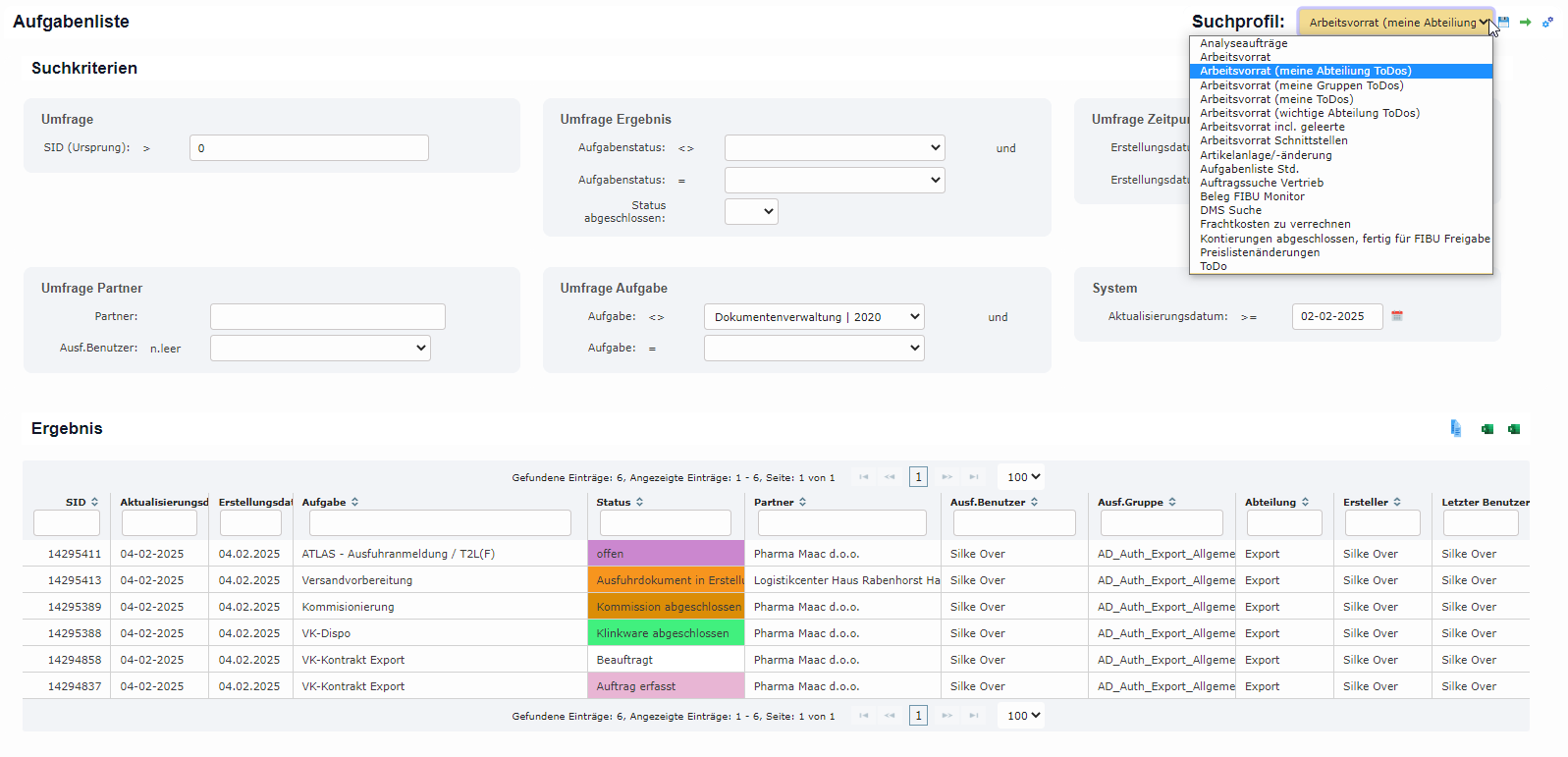1568x757 pixels.
Task: Open the Dokumentenverwaltung | 2020 Aufgabe dropdown
Action: tap(814, 317)
